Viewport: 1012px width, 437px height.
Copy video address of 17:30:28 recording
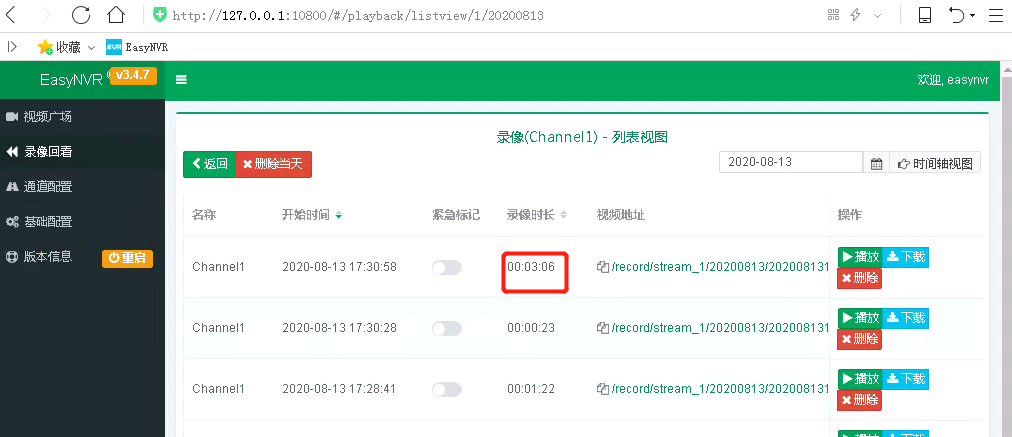coord(603,328)
